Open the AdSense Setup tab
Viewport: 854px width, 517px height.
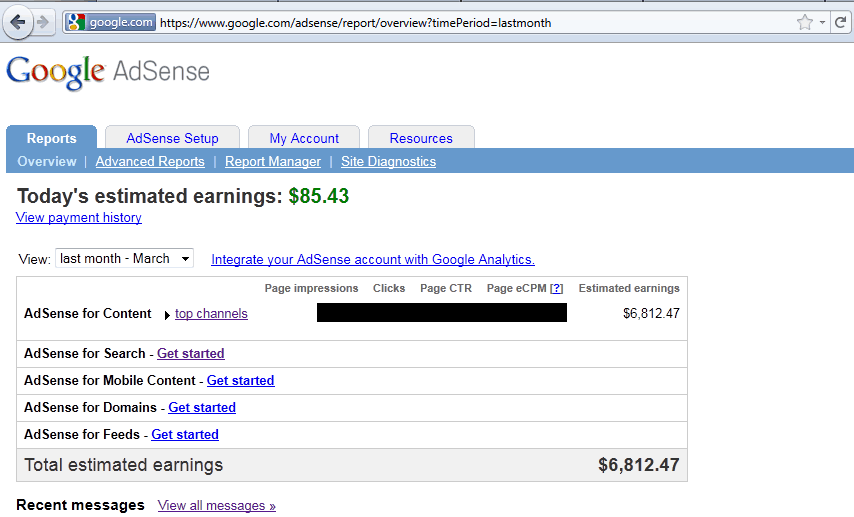(x=172, y=138)
